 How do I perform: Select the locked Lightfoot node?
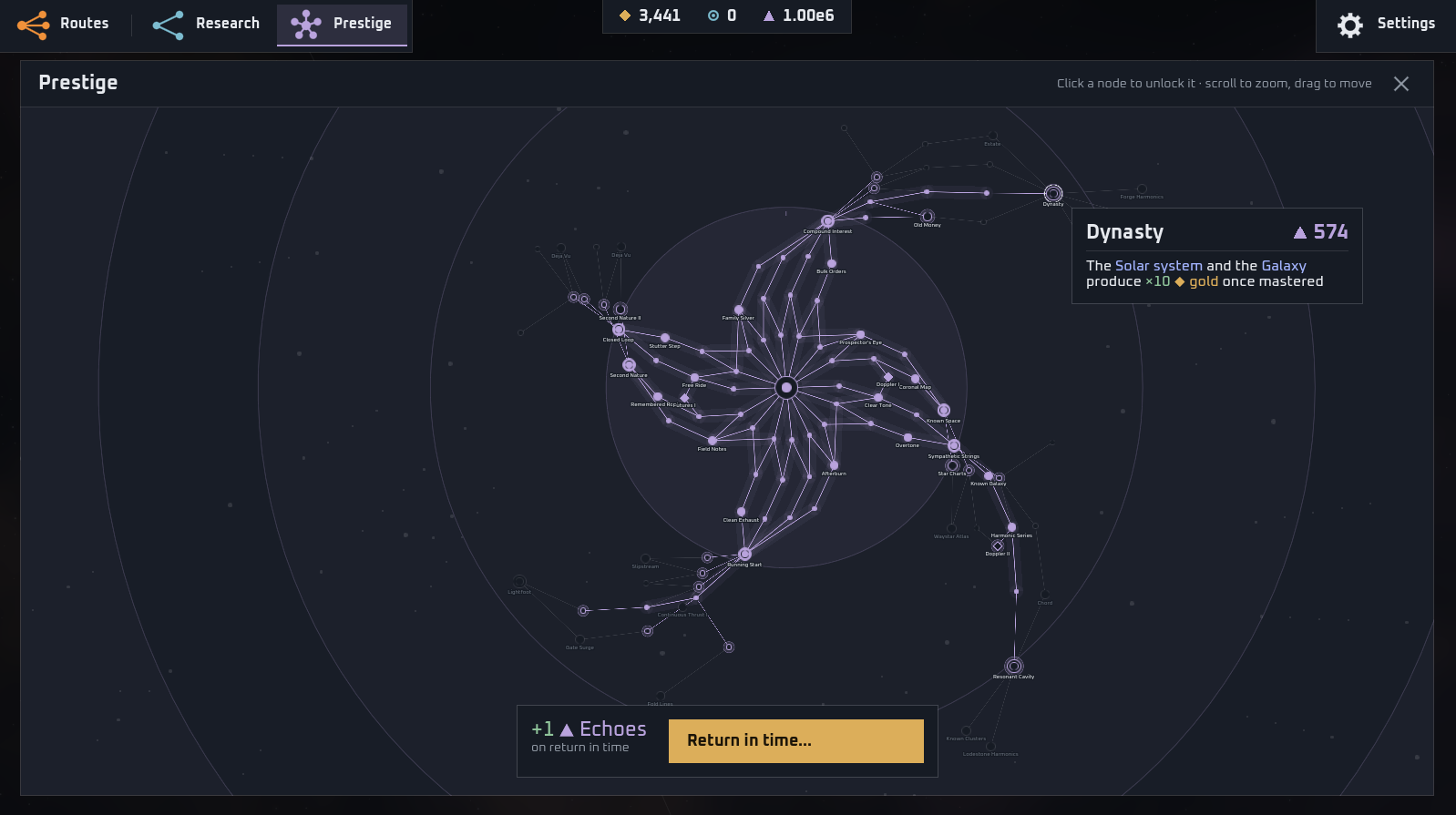[x=519, y=582]
